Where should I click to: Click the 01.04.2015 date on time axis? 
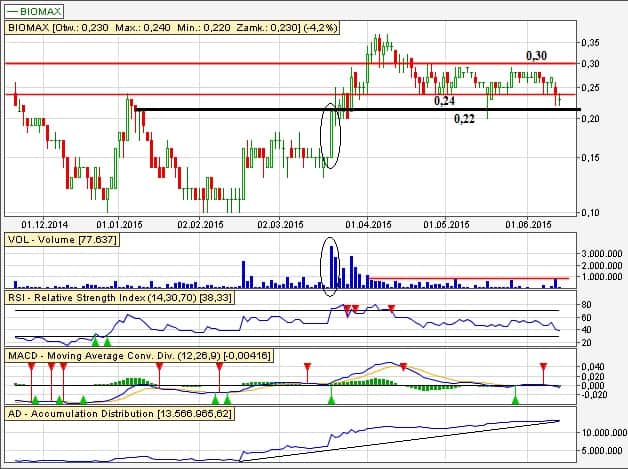click(x=364, y=223)
